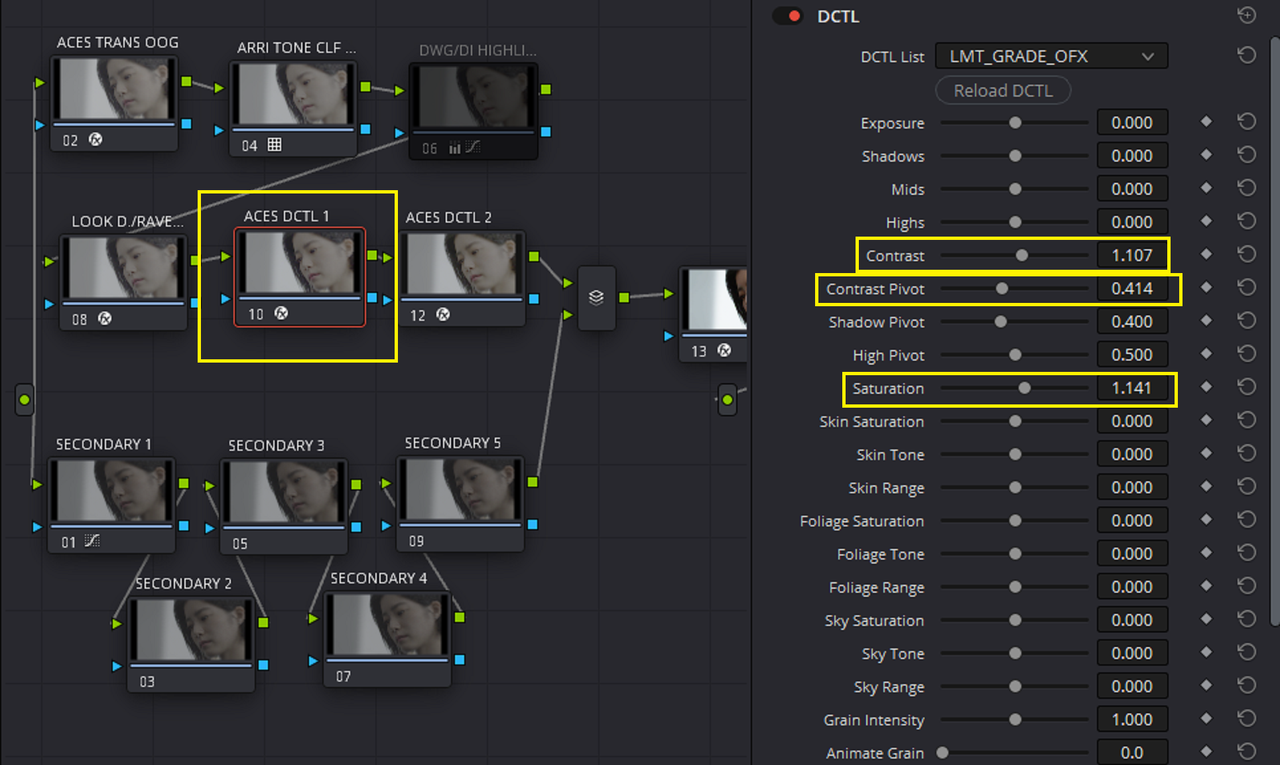Click the Shadow Pivot value field
The image size is (1280, 765).
tap(1132, 321)
